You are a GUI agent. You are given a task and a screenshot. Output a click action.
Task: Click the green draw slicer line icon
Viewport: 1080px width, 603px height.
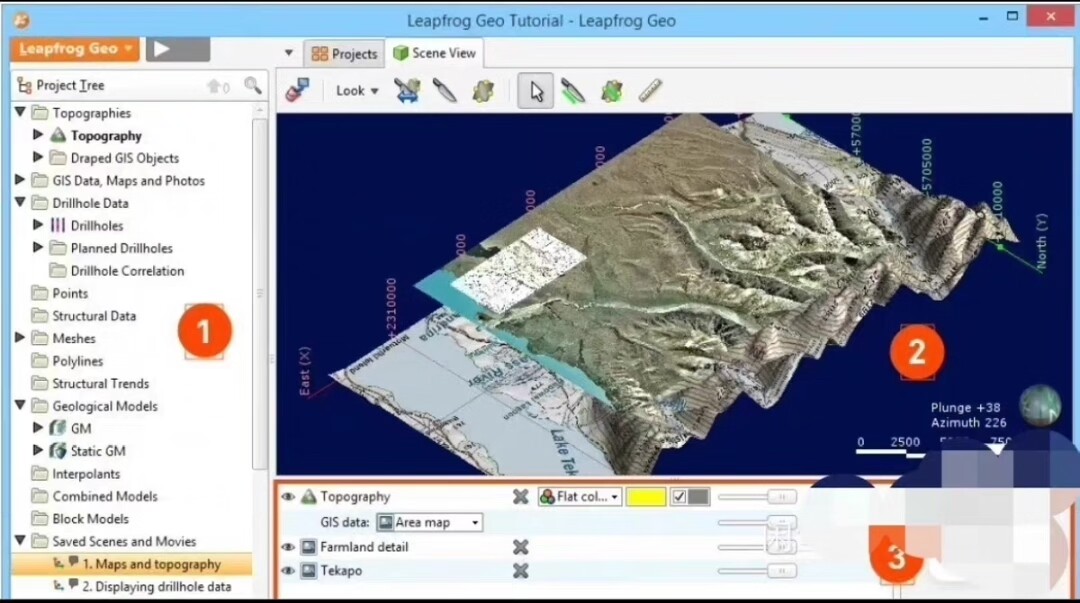tap(573, 90)
